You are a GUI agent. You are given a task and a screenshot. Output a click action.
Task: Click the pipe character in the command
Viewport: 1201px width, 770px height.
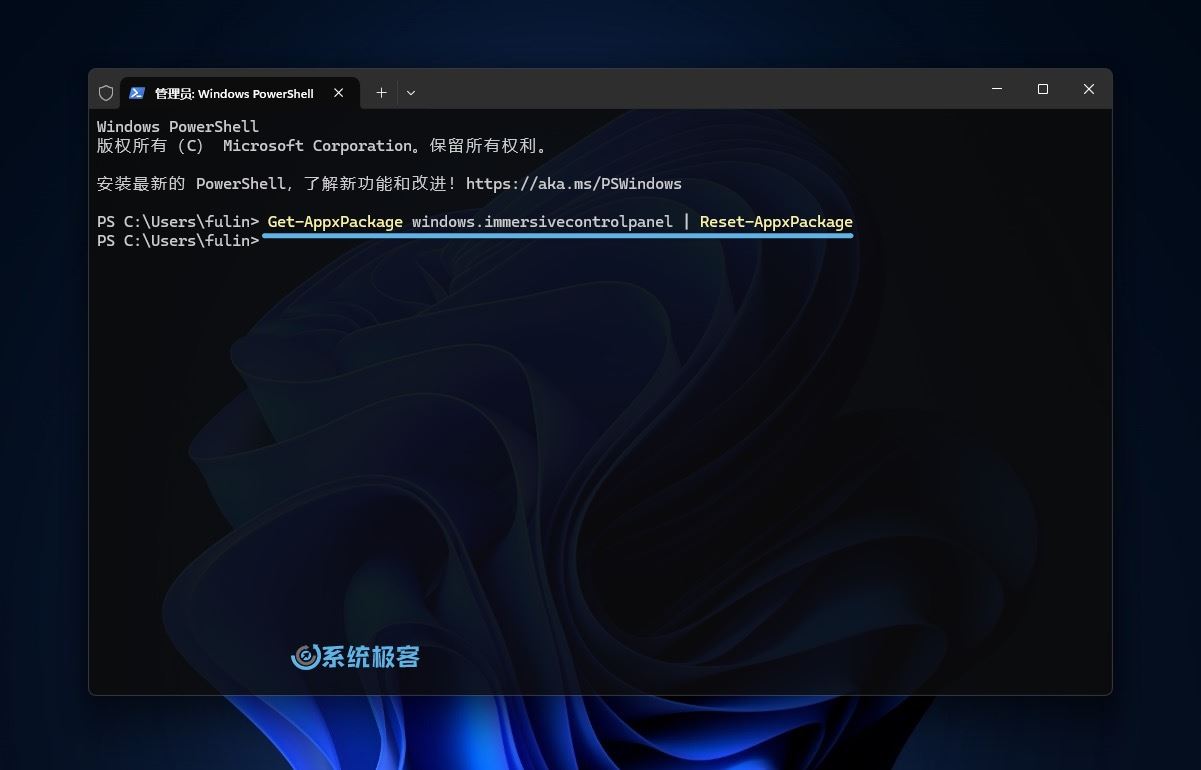[x=686, y=222]
